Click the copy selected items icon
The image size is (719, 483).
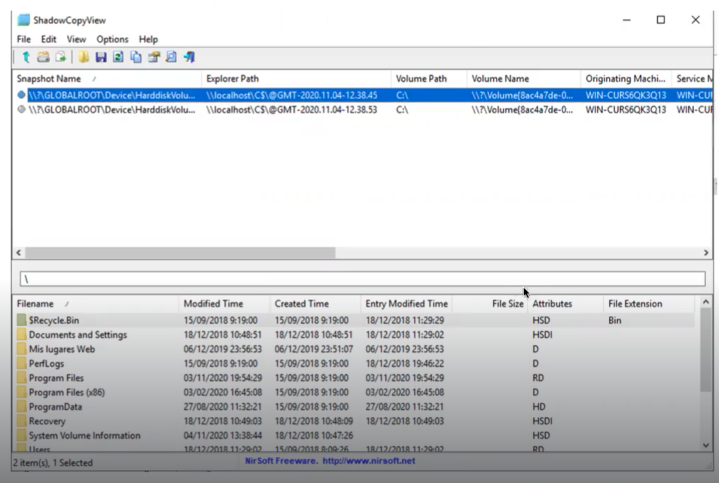(136, 57)
